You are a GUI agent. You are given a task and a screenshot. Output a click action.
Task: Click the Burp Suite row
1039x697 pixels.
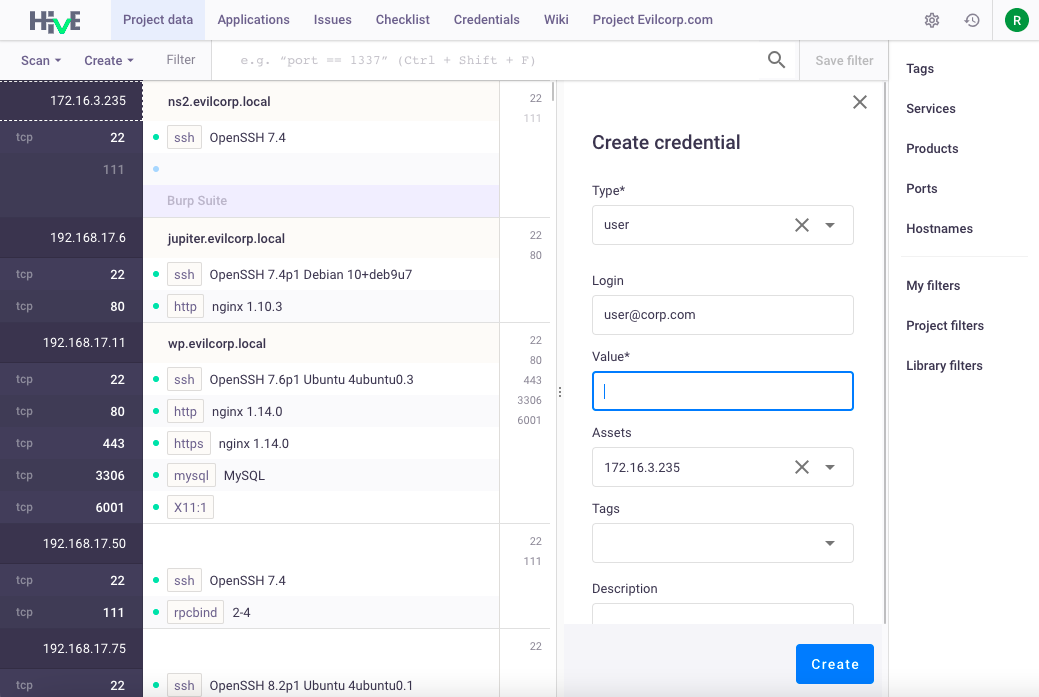click(321, 201)
